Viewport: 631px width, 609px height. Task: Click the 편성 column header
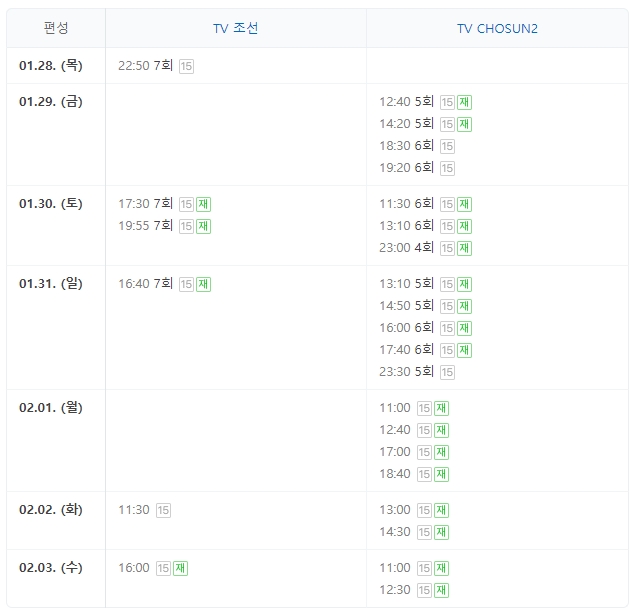(56, 28)
